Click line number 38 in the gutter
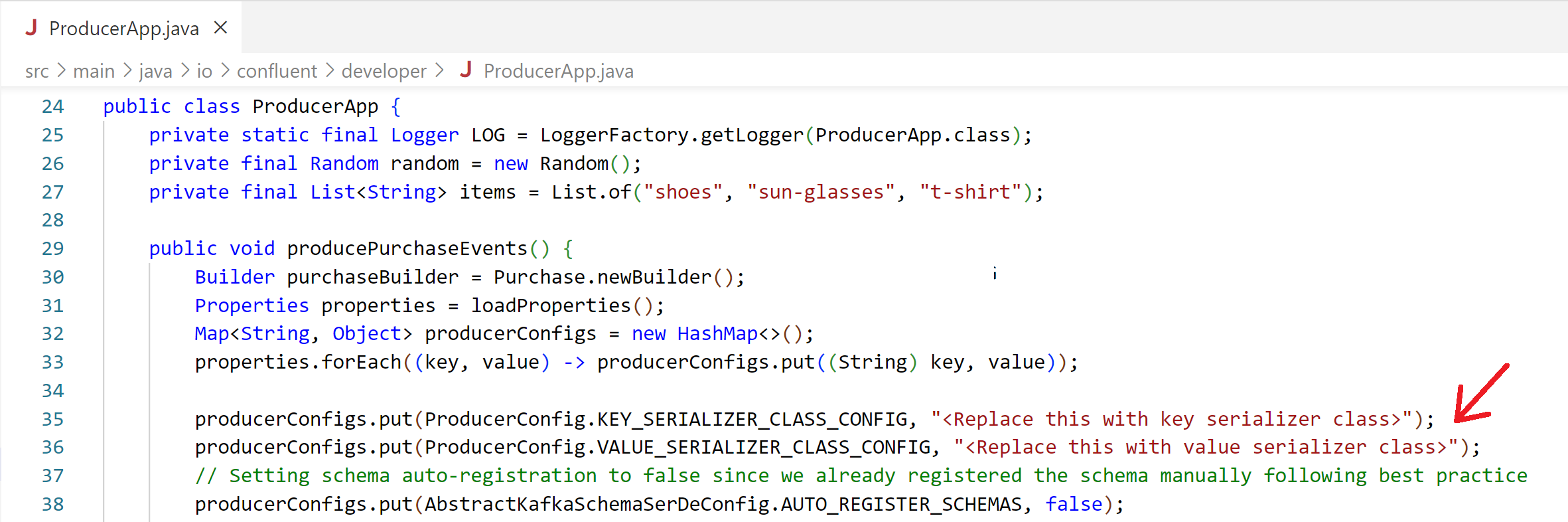The height and width of the screenshot is (522, 1568). [x=53, y=505]
